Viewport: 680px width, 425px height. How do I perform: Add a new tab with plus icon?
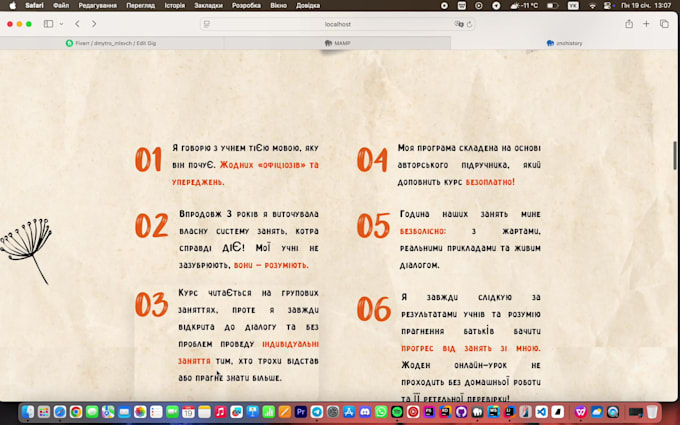click(646, 24)
